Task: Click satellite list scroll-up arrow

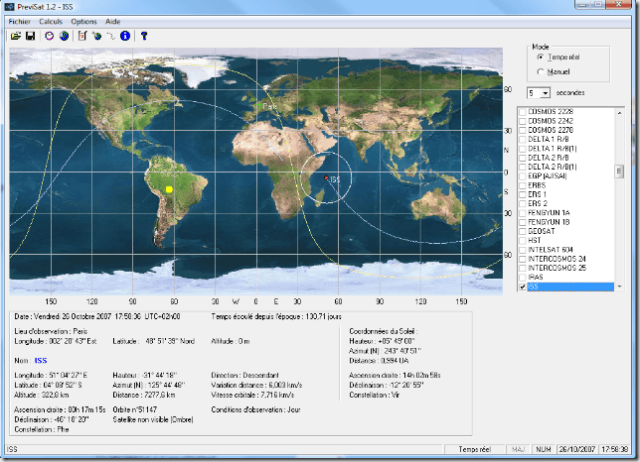Action: 620,111
